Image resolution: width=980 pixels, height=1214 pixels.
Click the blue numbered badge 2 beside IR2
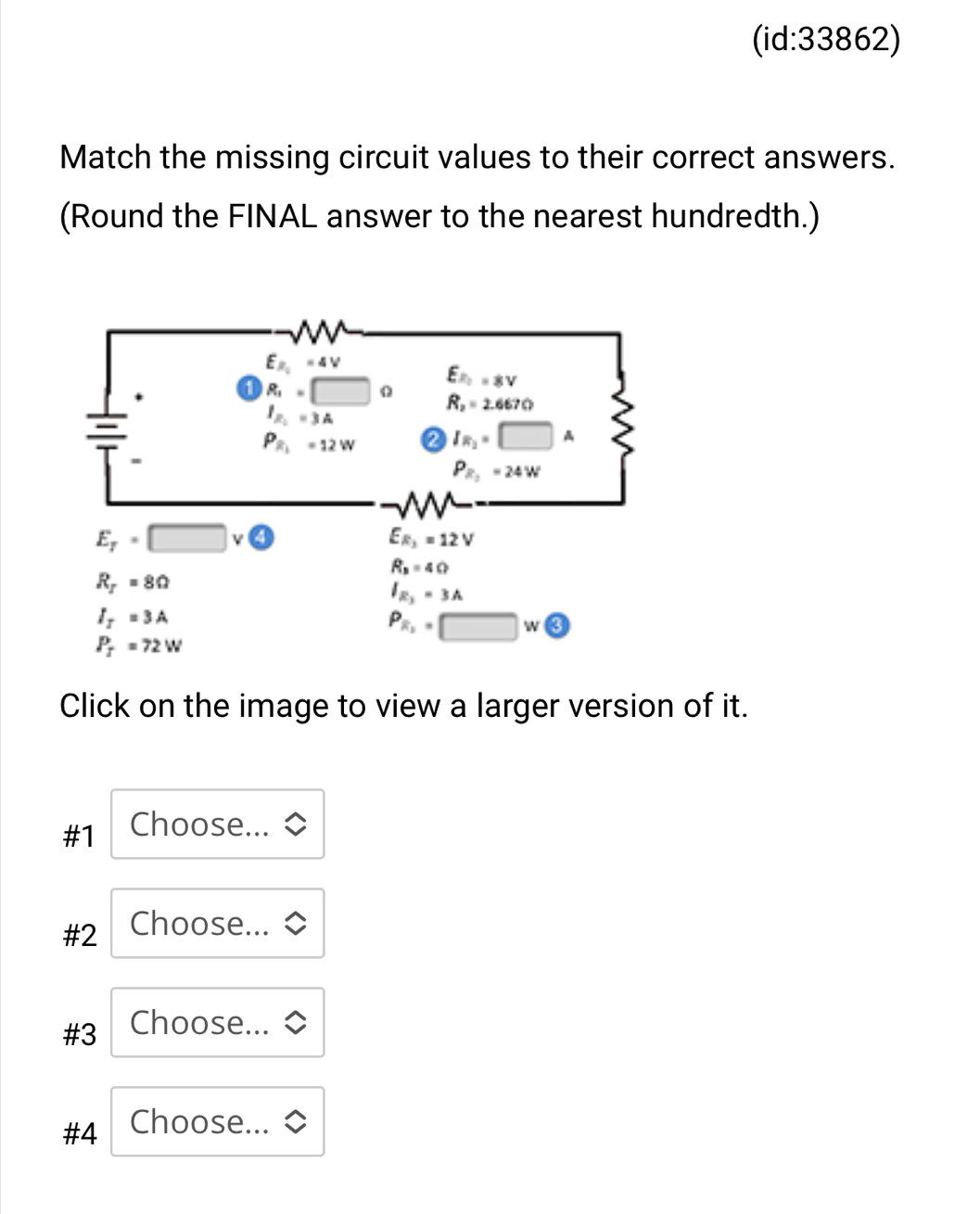pyautogui.click(x=433, y=439)
